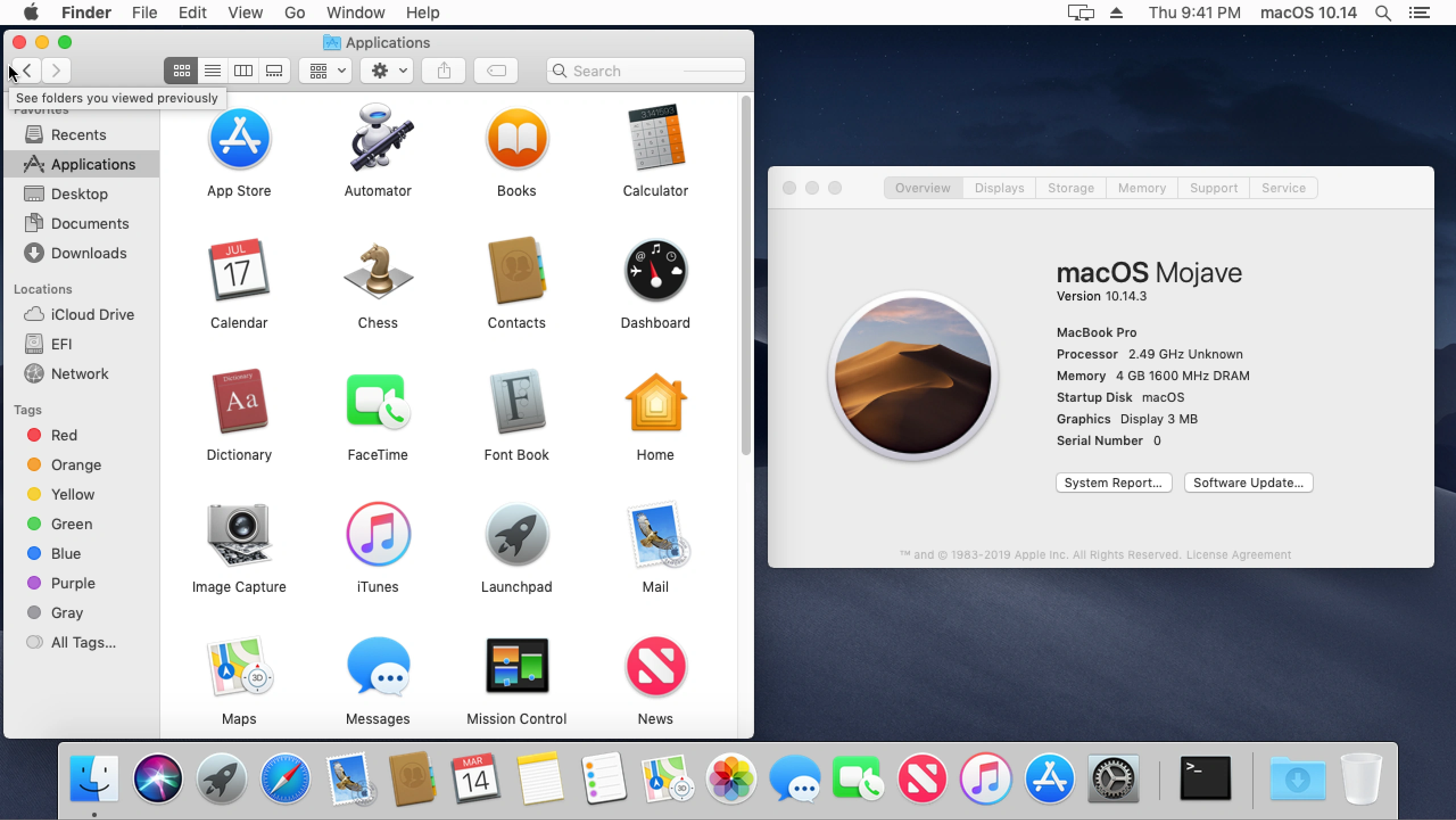
Task: Click the System Report button
Action: [x=1113, y=482]
